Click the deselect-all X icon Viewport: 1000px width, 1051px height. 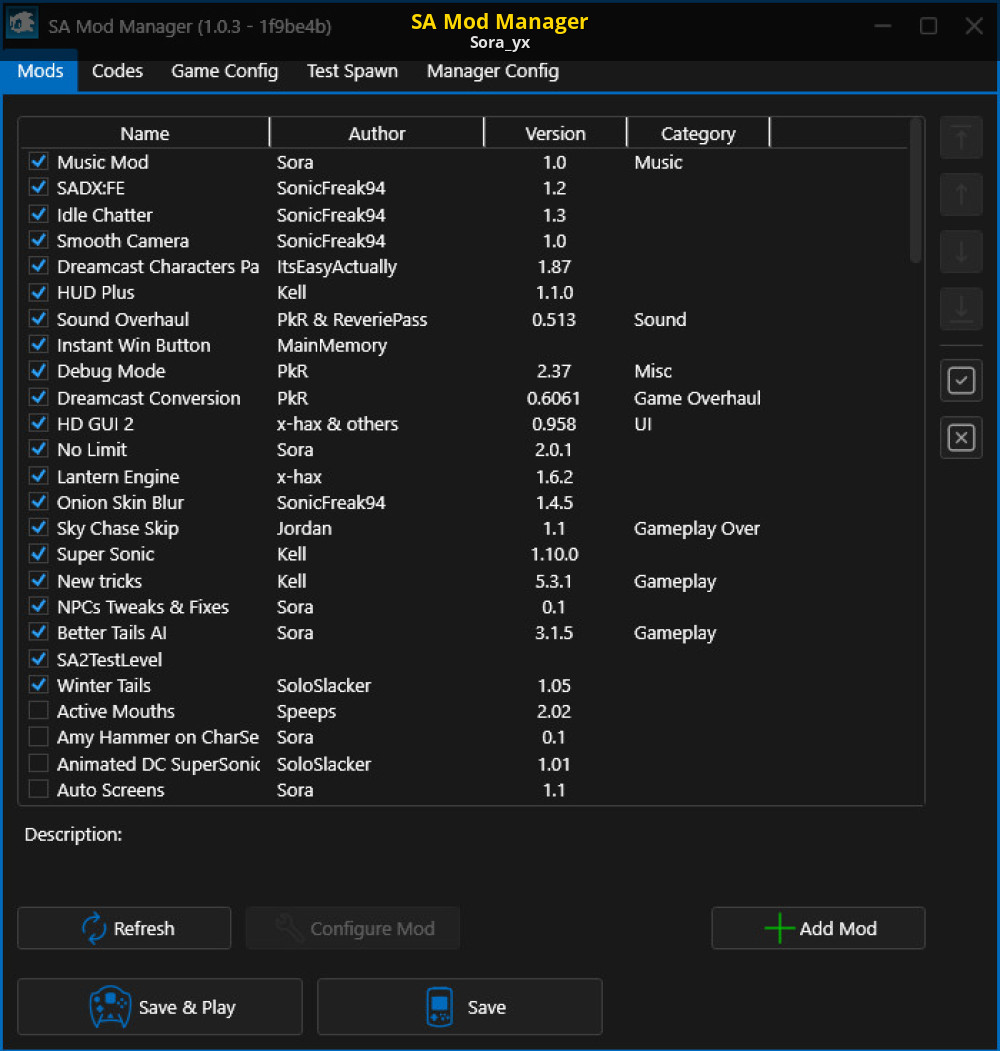961,438
